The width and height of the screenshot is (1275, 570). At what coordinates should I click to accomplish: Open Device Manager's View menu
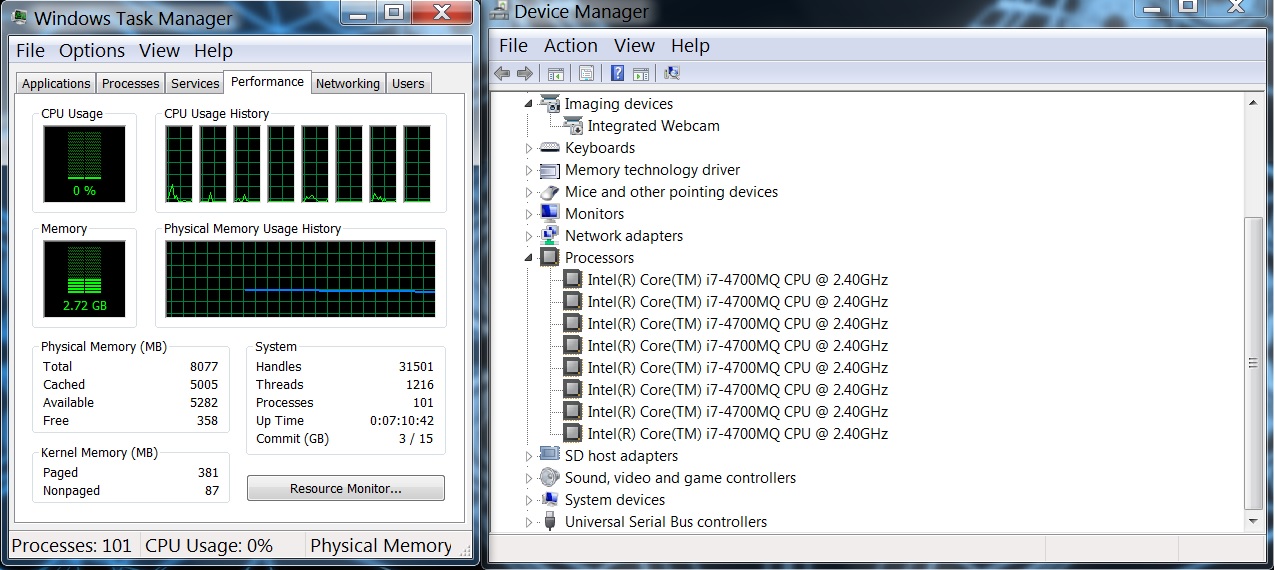coord(634,46)
